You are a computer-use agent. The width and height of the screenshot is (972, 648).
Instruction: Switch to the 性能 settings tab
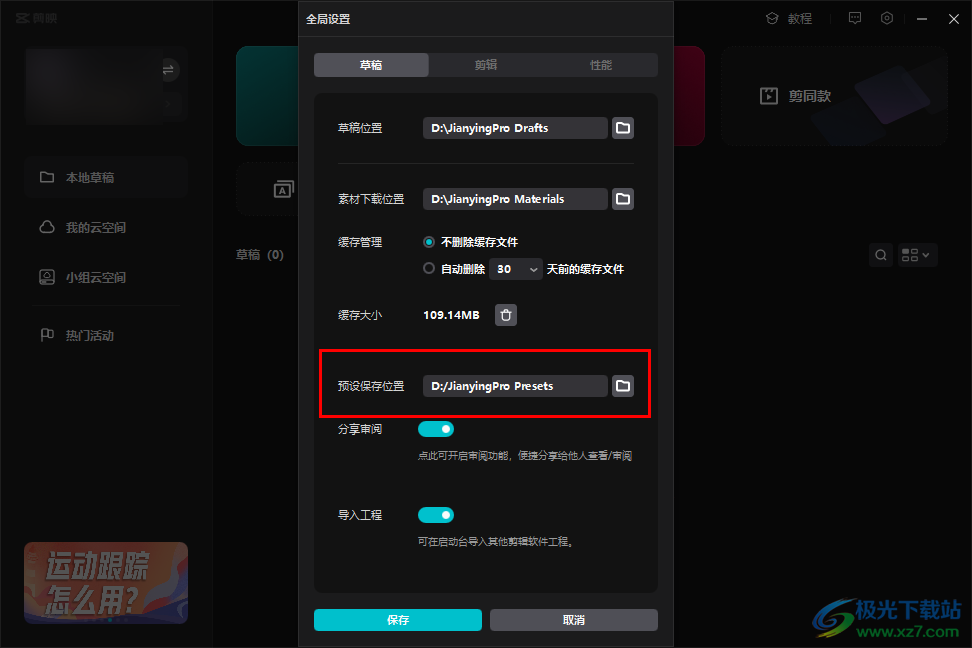[x=600, y=65]
